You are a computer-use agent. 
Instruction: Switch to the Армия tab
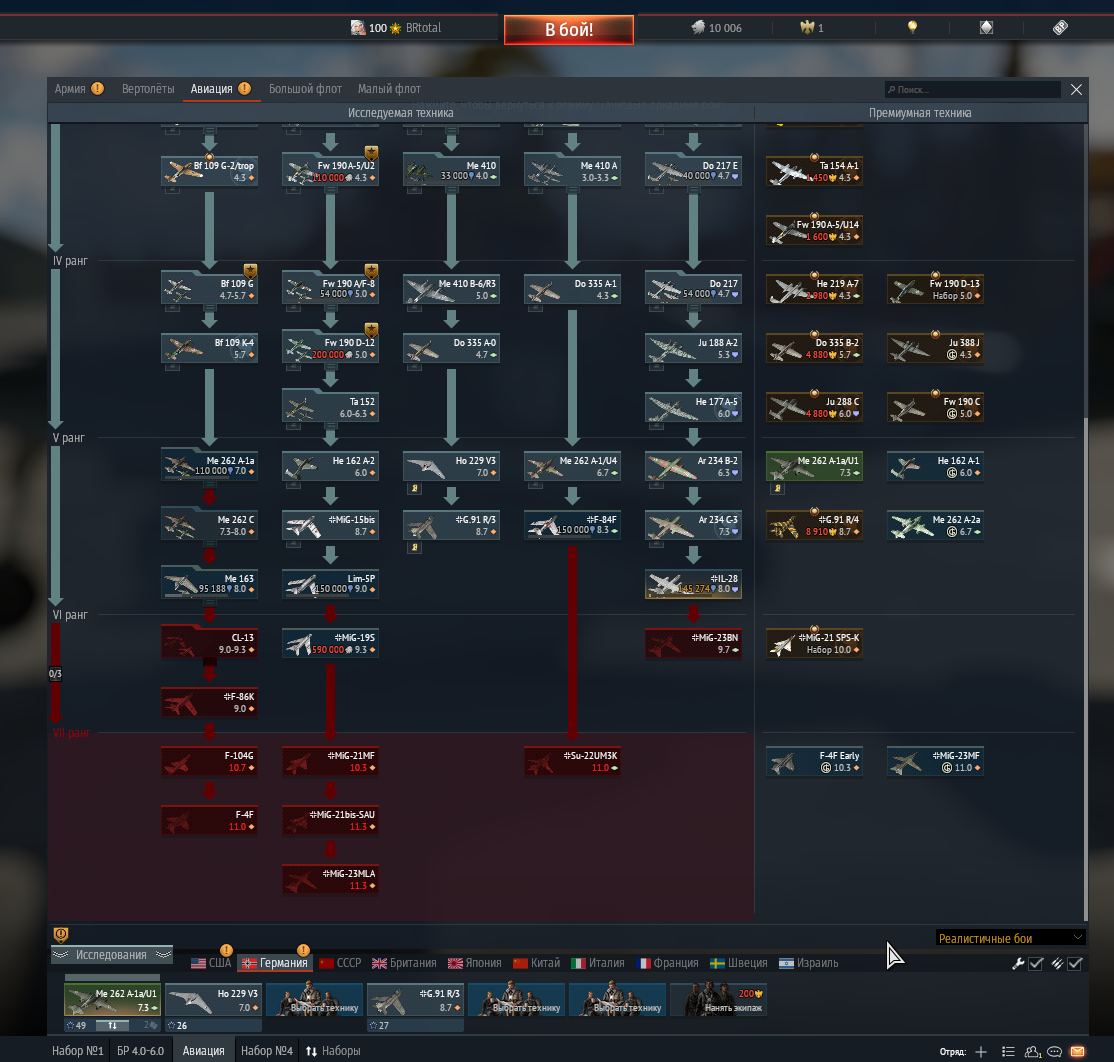(x=70, y=89)
